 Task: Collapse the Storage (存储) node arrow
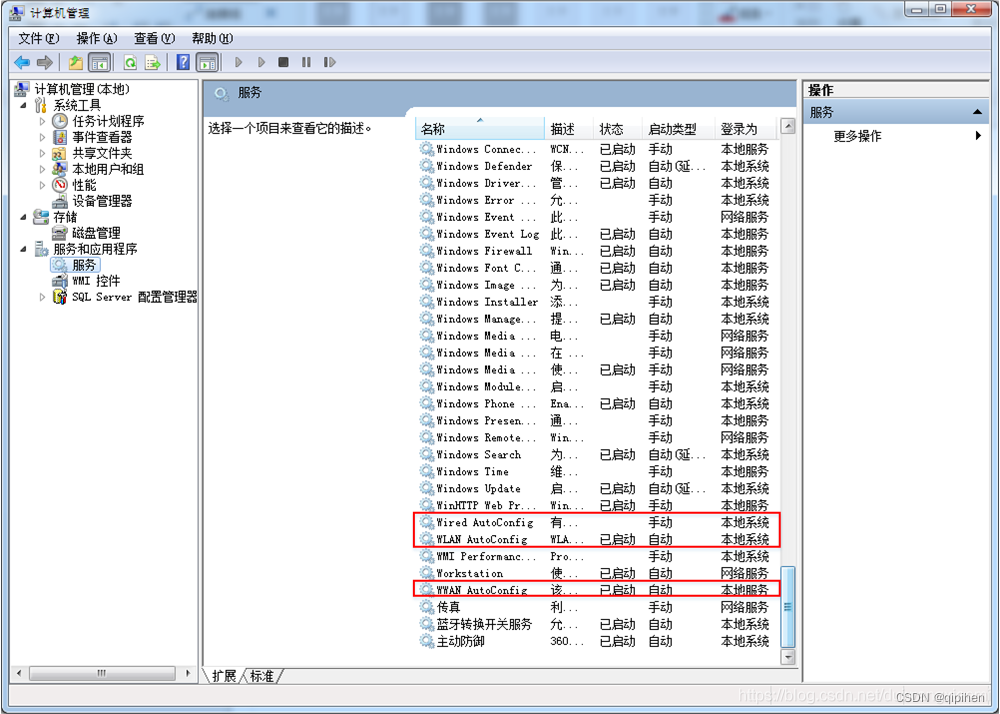point(24,217)
